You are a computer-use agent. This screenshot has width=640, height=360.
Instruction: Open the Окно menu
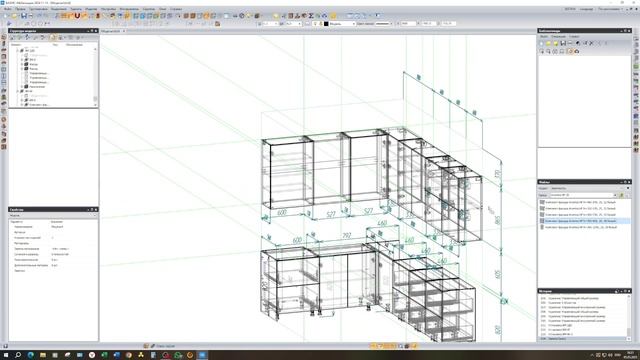pos(162,9)
